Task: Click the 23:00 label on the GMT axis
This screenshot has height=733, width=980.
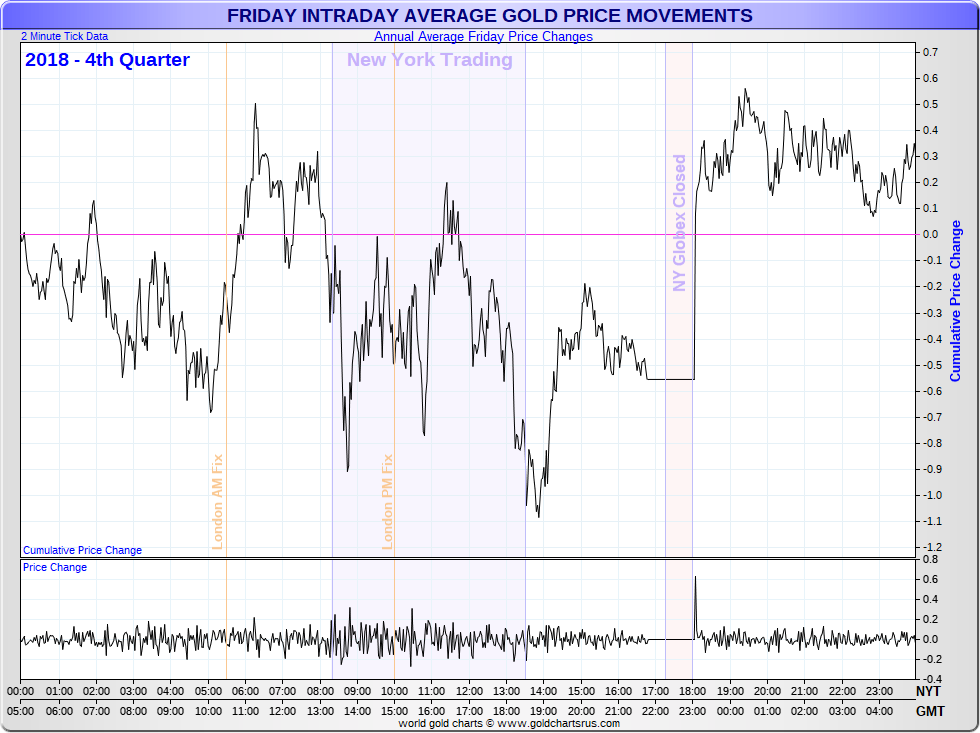Action: [692, 711]
